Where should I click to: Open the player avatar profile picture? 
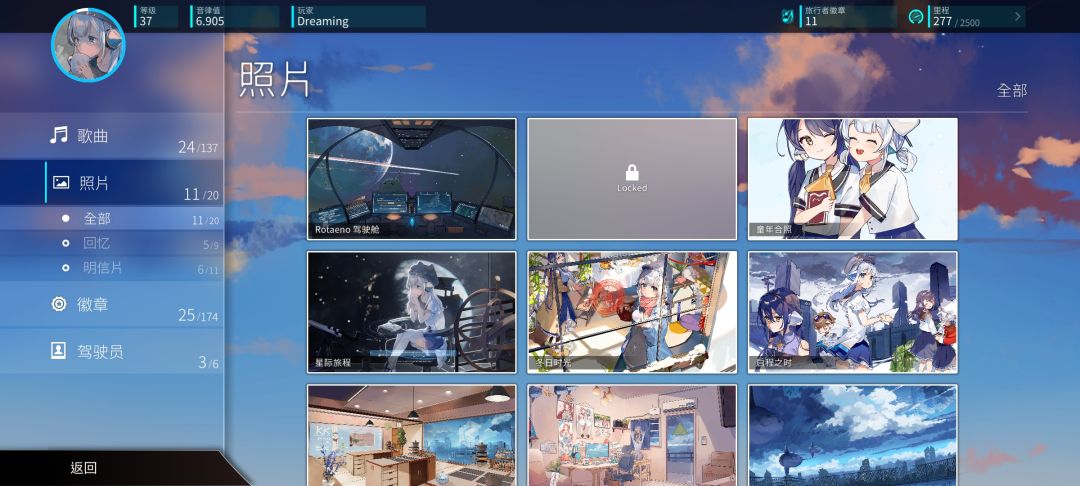(88, 45)
